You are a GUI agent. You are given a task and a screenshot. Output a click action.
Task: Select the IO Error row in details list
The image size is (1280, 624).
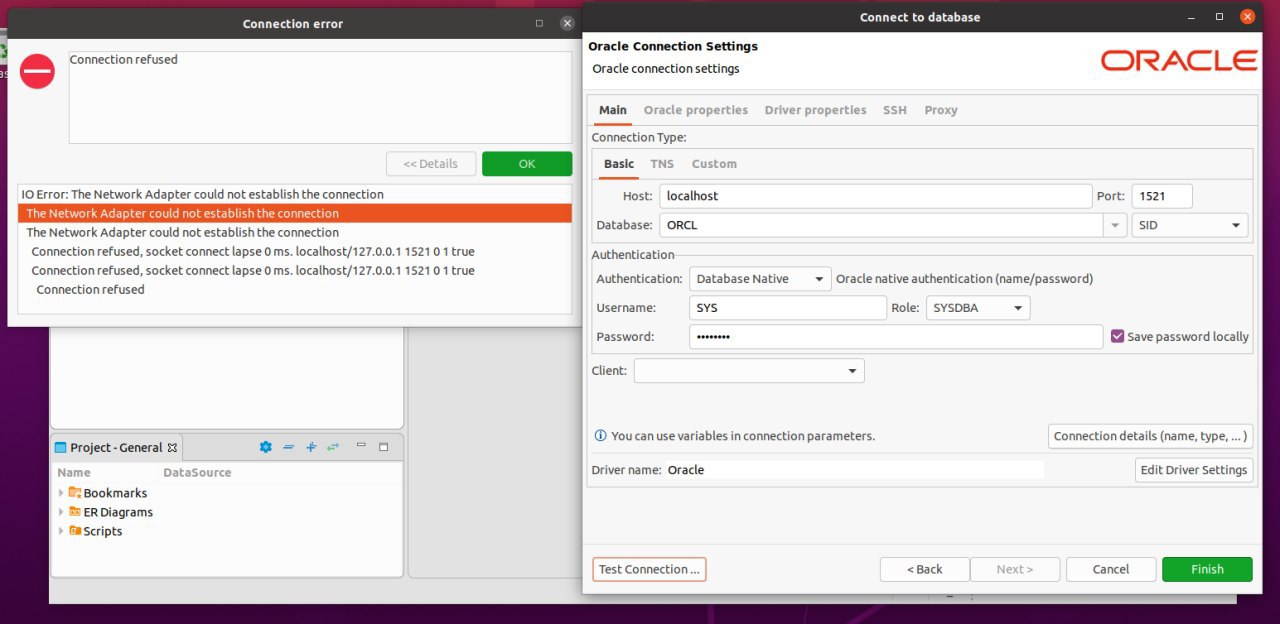pyautogui.click(x=295, y=194)
